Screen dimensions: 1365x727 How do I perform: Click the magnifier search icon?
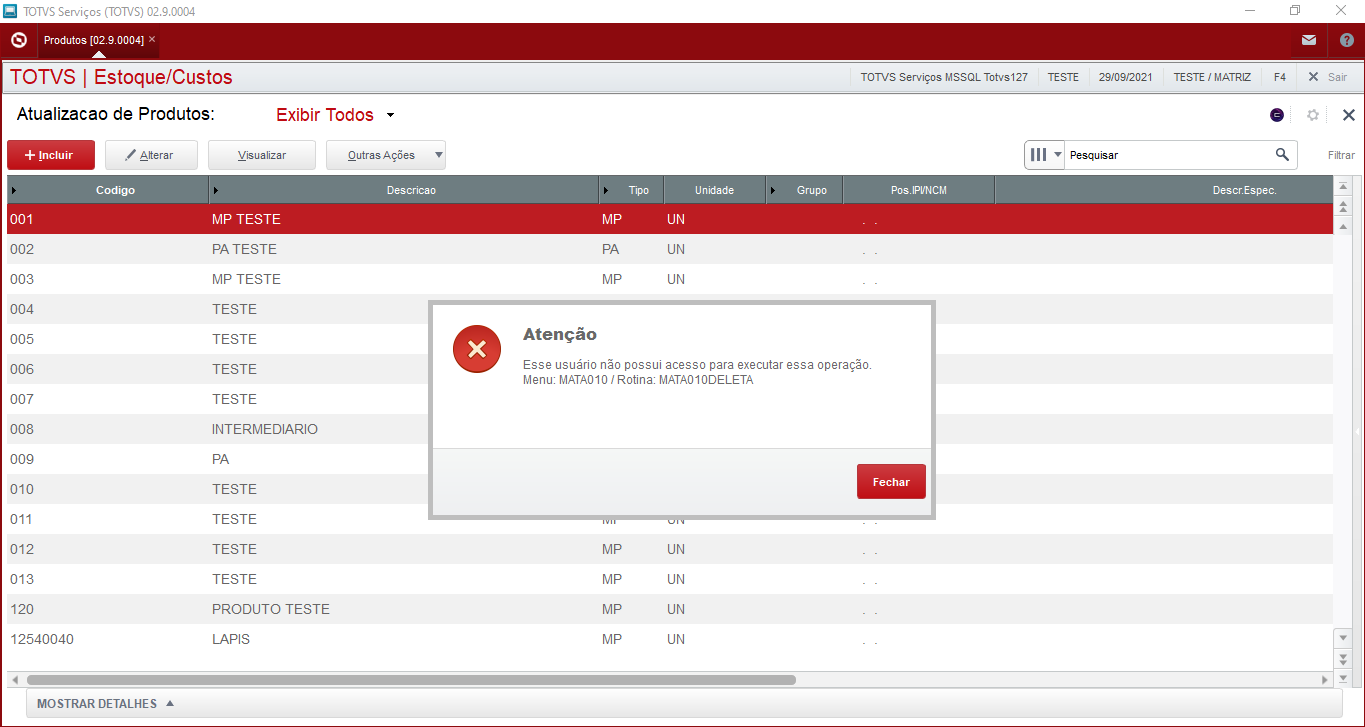[1282, 155]
